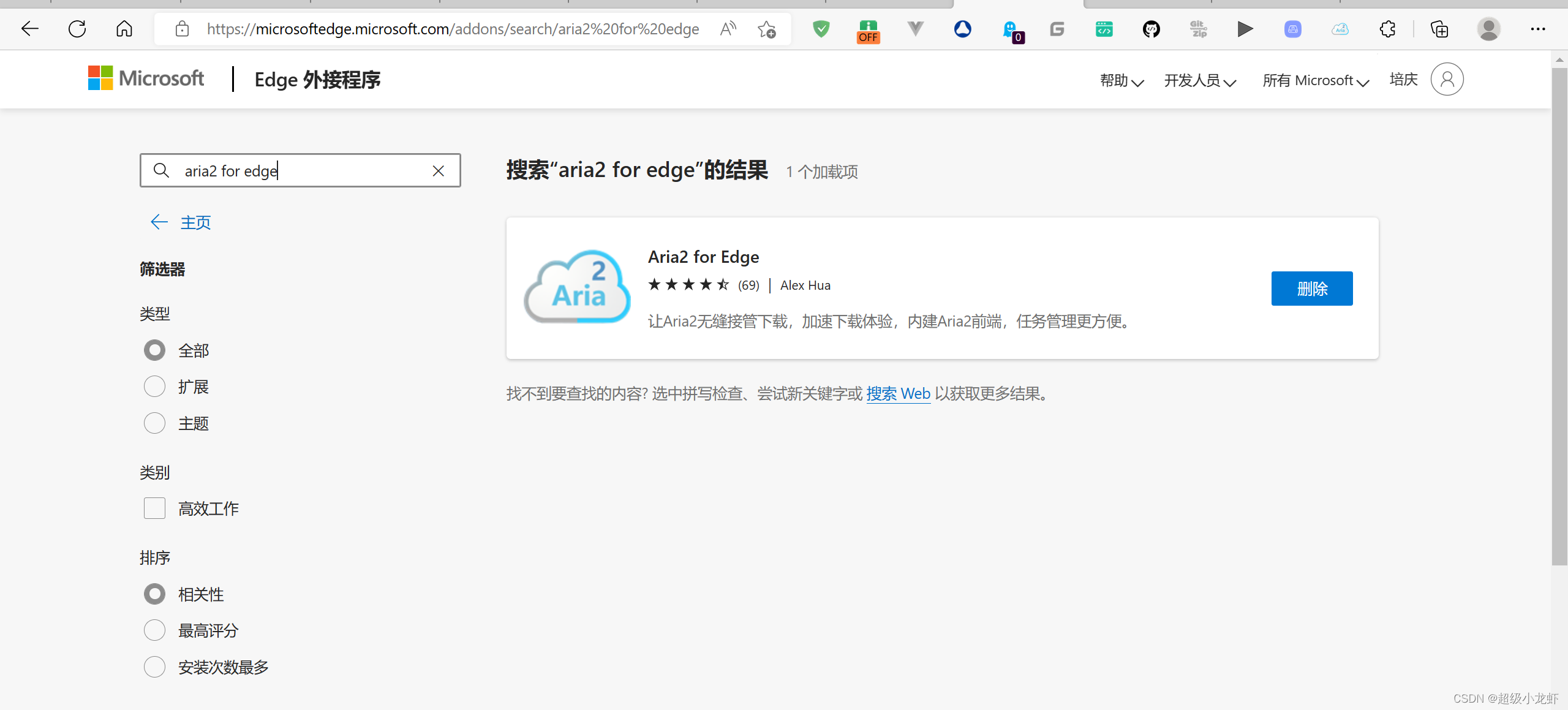Click the '1 个加载项' result count text

pyautogui.click(x=822, y=172)
